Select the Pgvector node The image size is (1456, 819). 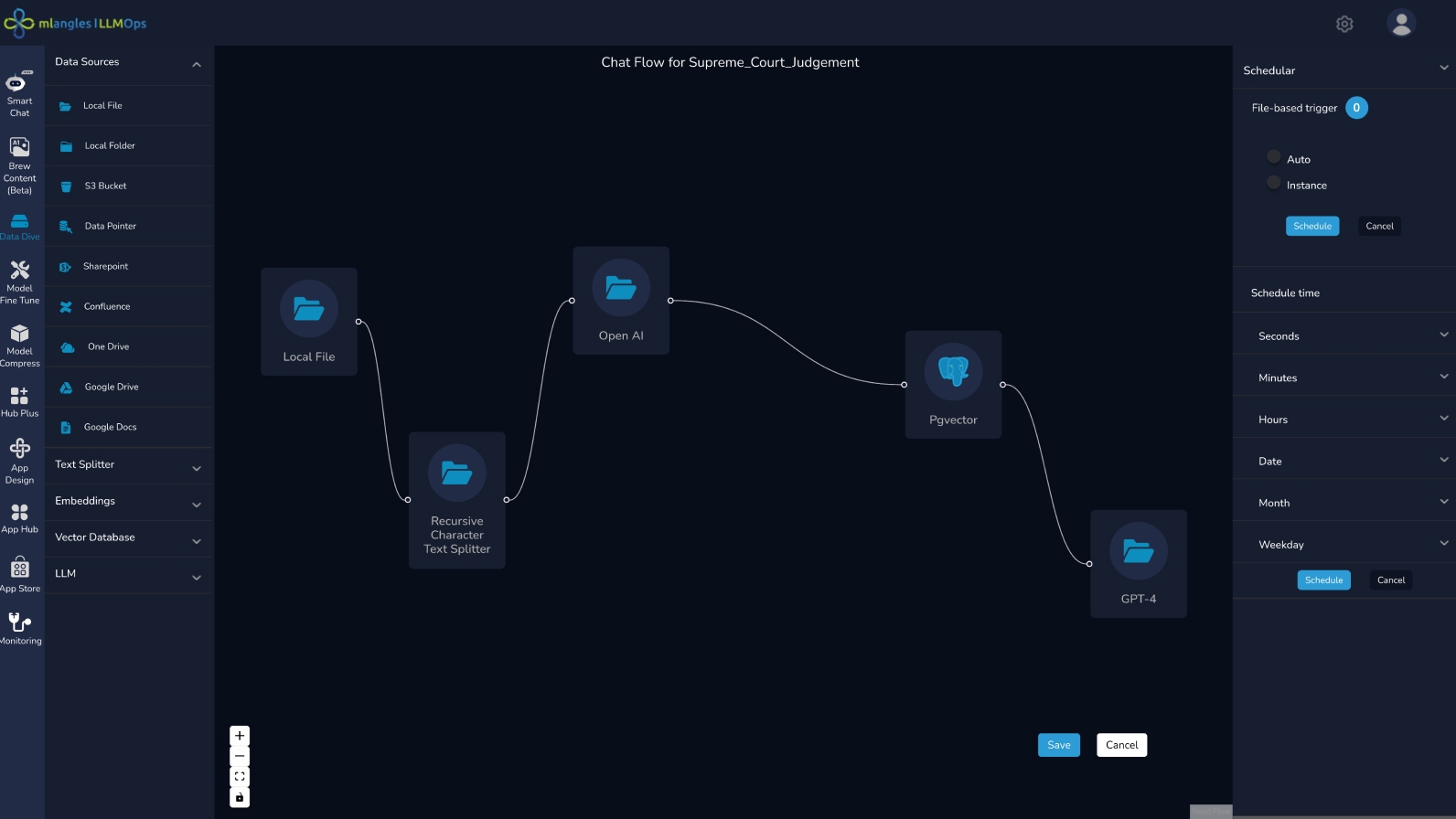tap(953, 385)
